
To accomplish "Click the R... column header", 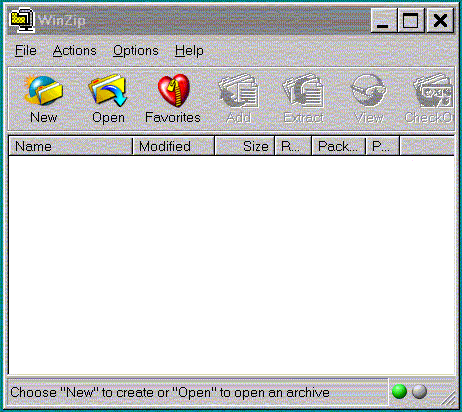I will (293, 146).
